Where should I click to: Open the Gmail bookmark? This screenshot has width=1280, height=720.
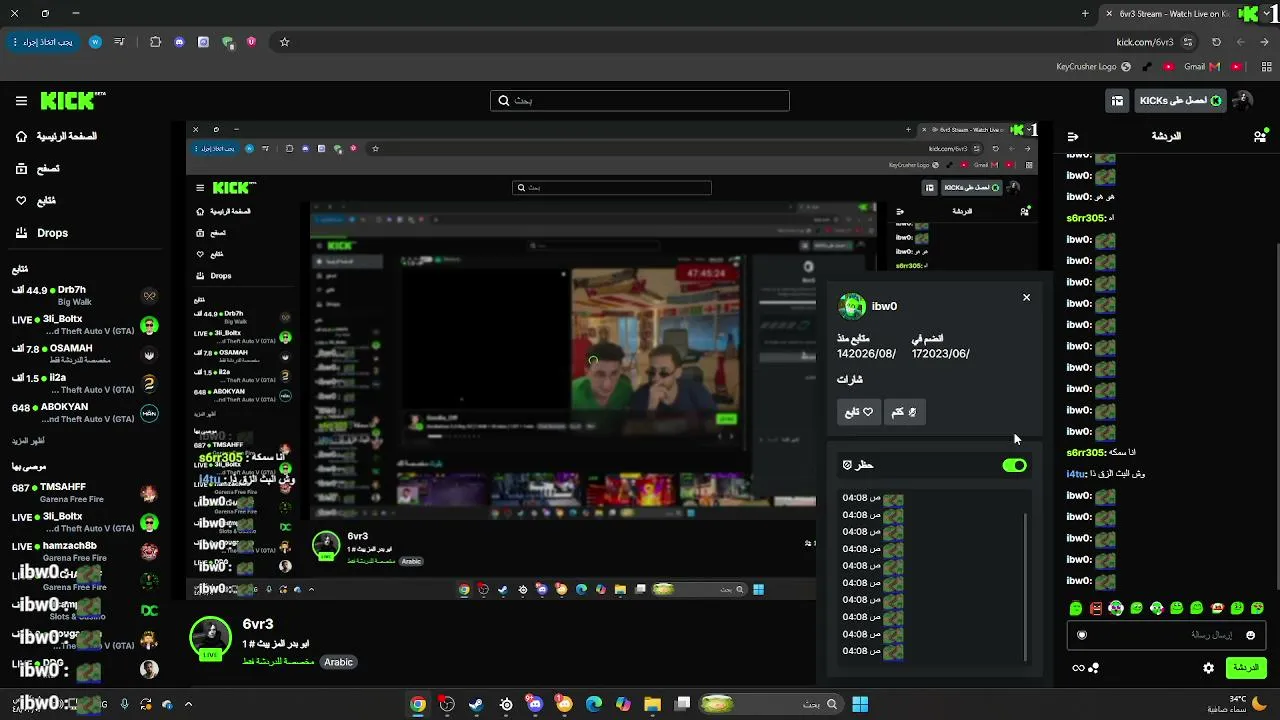(x=1201, y=67)
